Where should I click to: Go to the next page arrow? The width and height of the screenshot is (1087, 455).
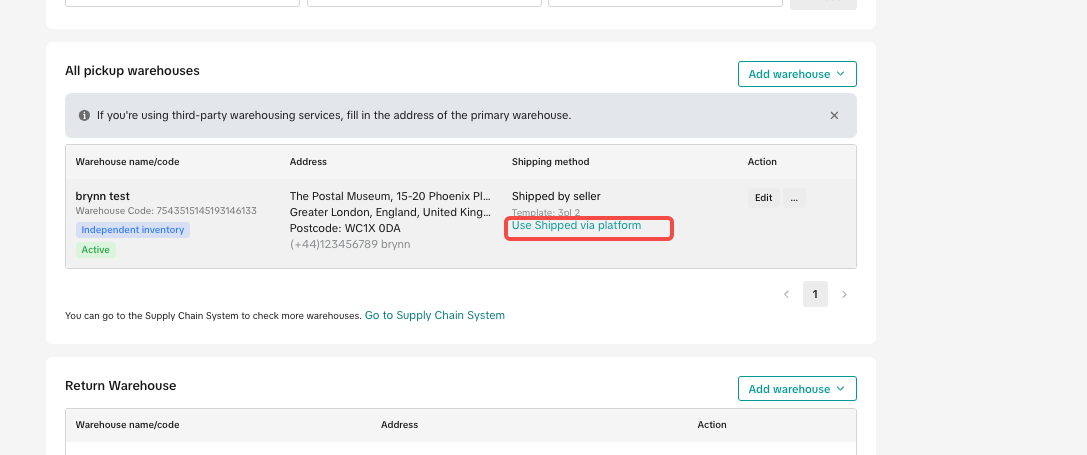[844, 294]
